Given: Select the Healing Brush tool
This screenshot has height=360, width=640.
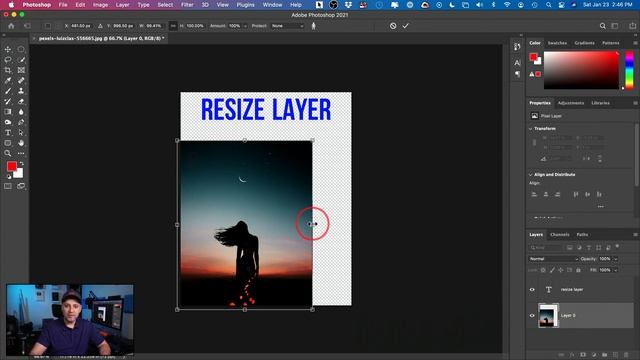Looking at the screenshot, I should 21,80.
